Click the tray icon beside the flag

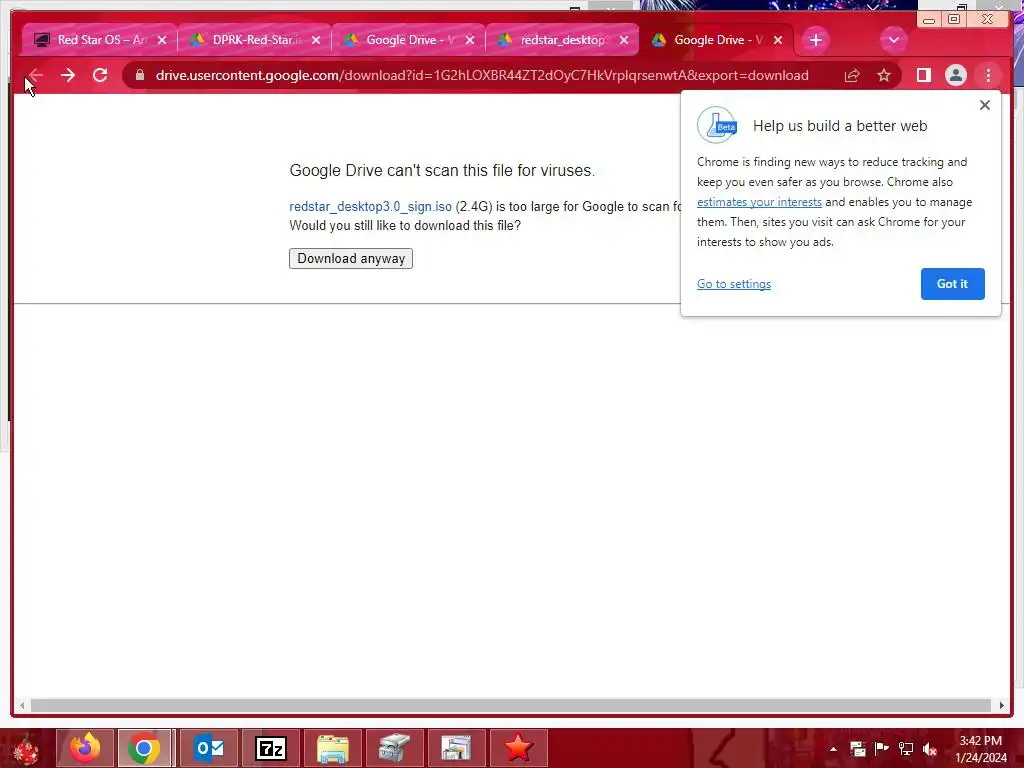(857, 749)
